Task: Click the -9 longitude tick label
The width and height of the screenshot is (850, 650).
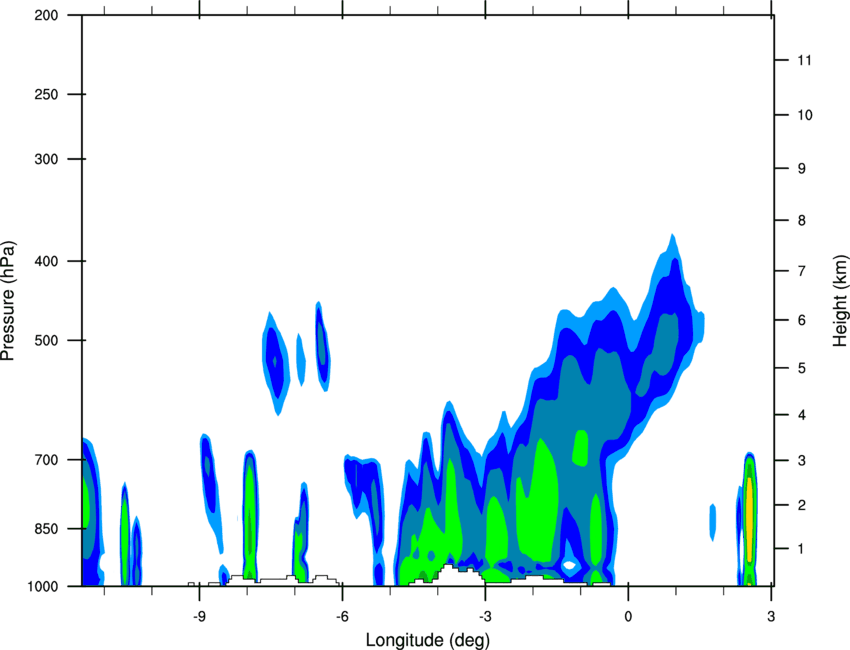Action: [x=199, y=617]
